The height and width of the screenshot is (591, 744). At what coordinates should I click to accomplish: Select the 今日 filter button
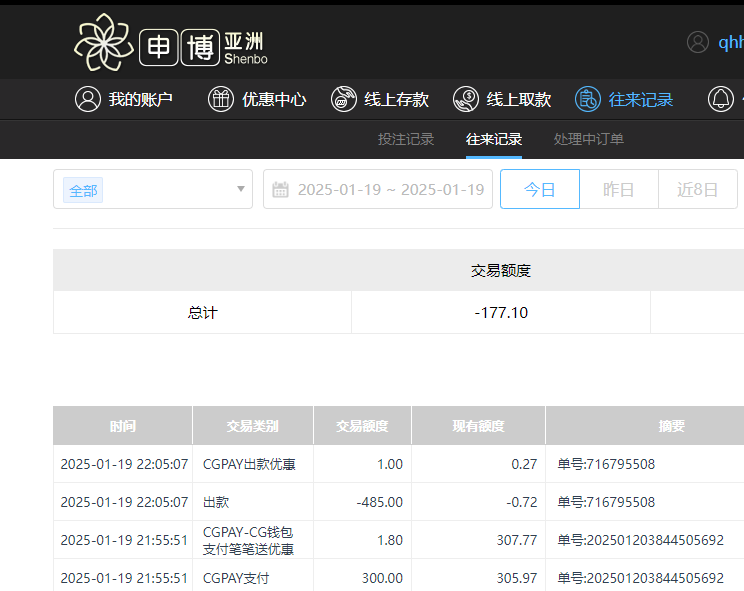tap(540, 189)
